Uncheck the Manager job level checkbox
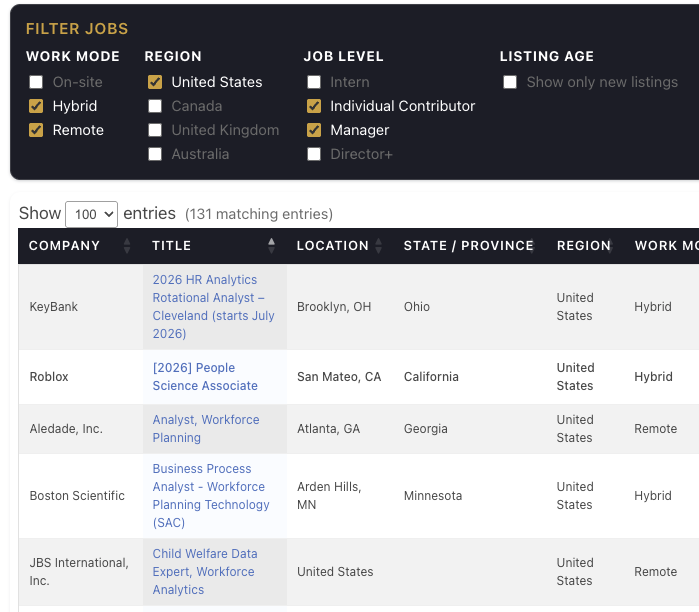The height and width of the screenshot is (612, 699). (314, 130)
